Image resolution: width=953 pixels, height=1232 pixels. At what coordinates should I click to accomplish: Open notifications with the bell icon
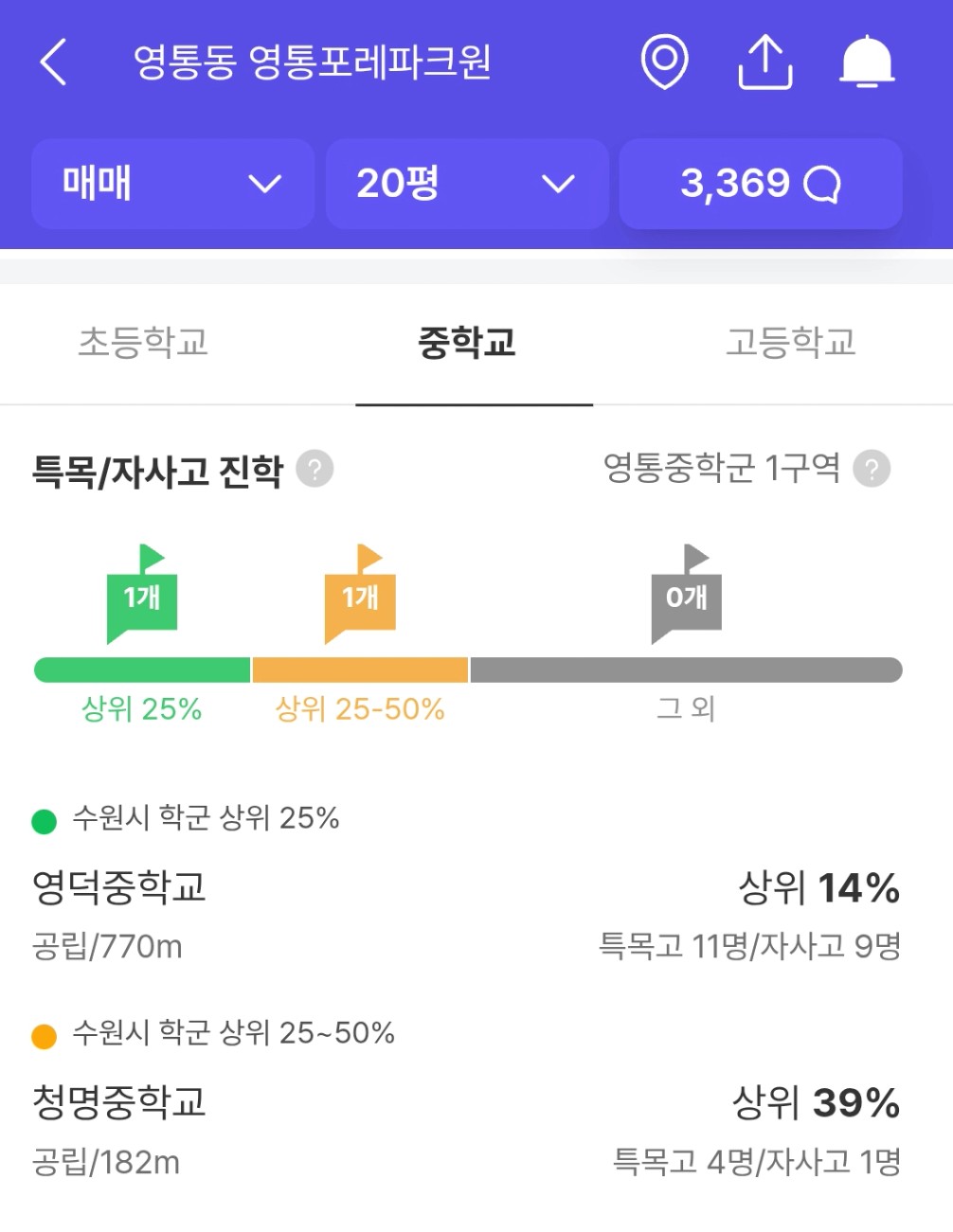[x=867, y=62]
